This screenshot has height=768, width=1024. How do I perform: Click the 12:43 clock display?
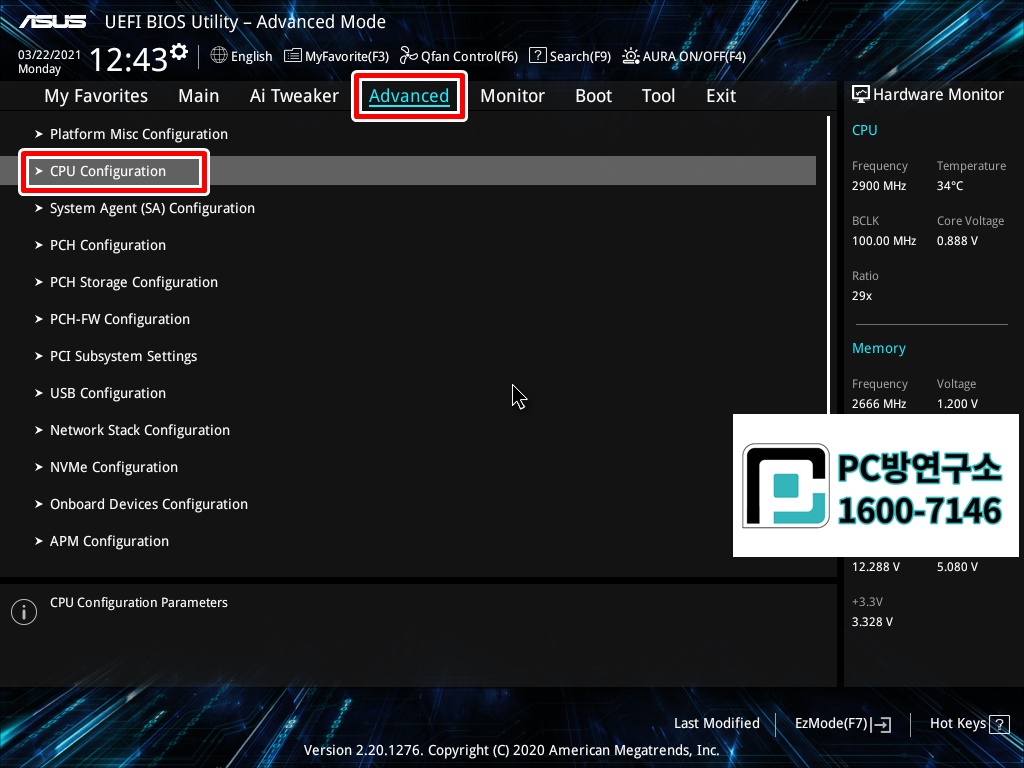point(128,60)
